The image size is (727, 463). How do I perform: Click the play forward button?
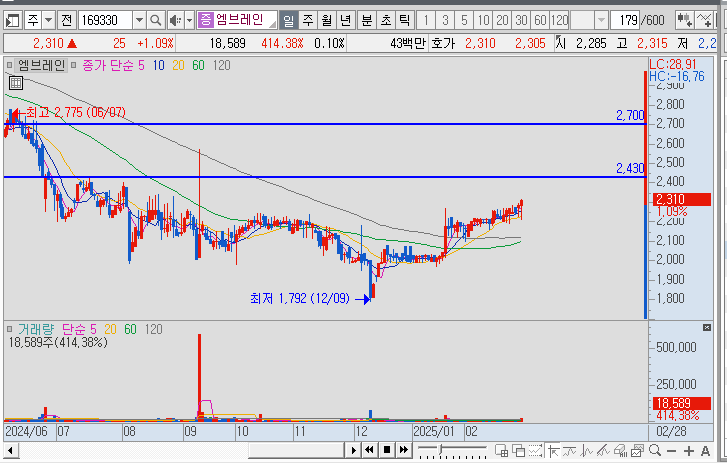353,450
